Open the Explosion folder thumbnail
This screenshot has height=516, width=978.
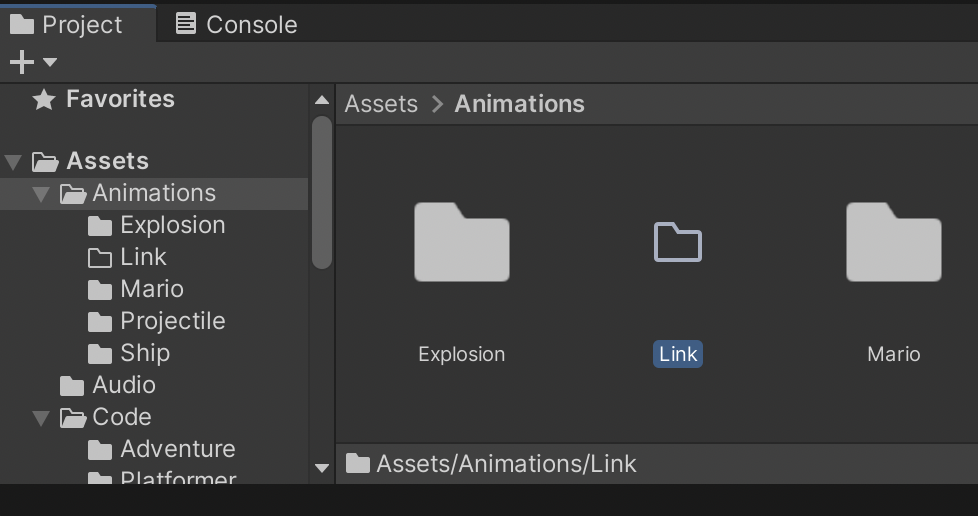tap(461, 242)
